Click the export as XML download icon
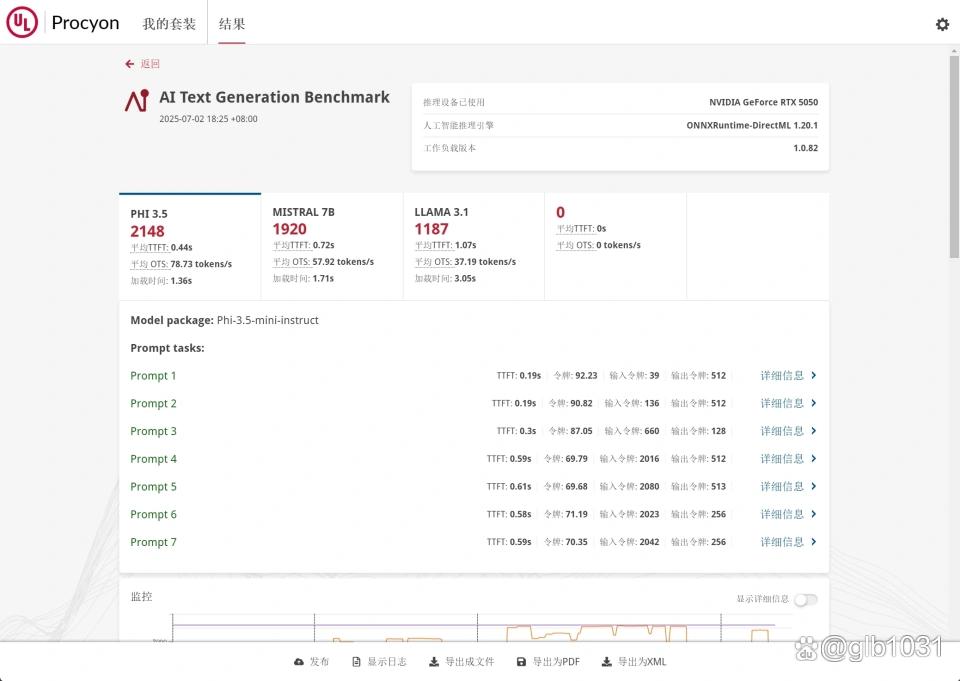 (x=606, y=662)
